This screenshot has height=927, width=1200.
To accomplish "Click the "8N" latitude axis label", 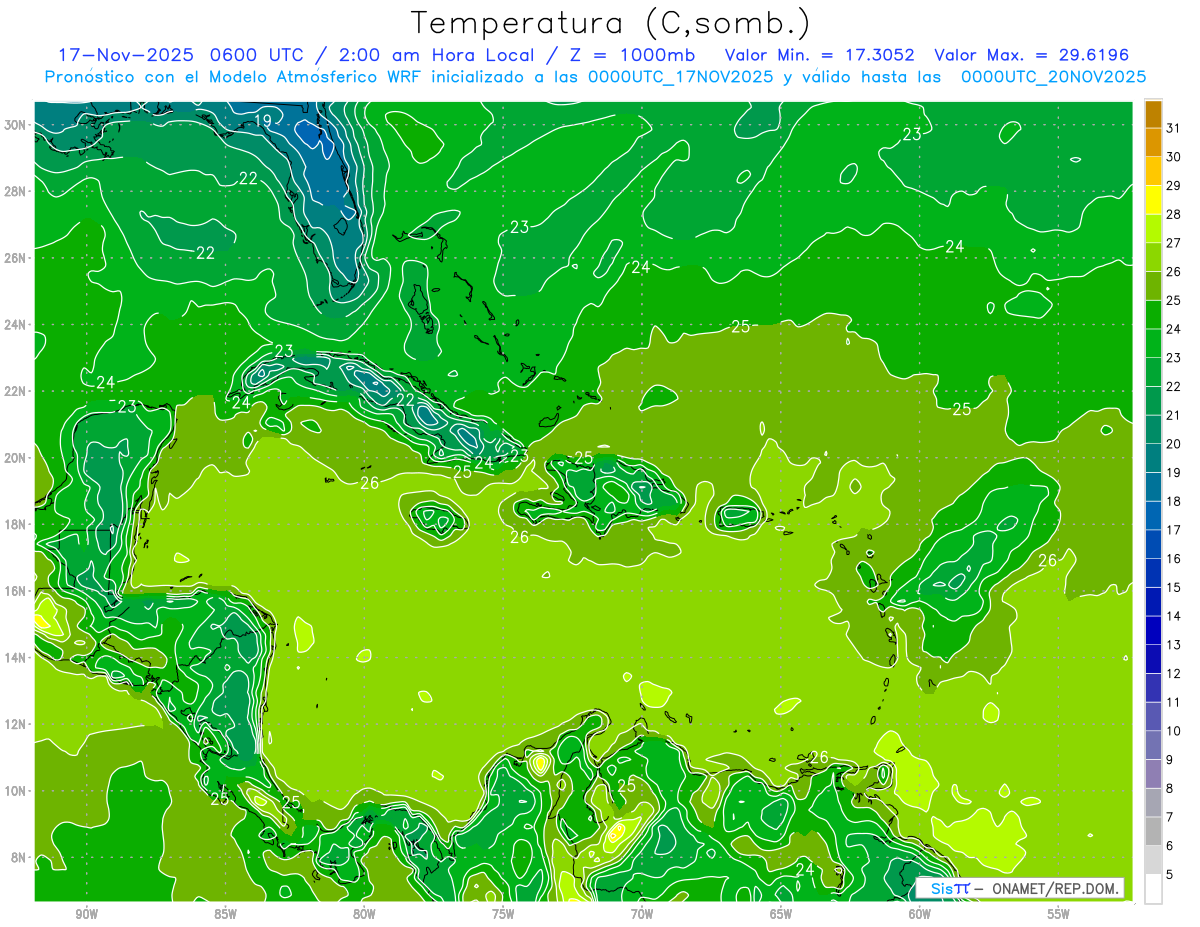I will [20, 857].
